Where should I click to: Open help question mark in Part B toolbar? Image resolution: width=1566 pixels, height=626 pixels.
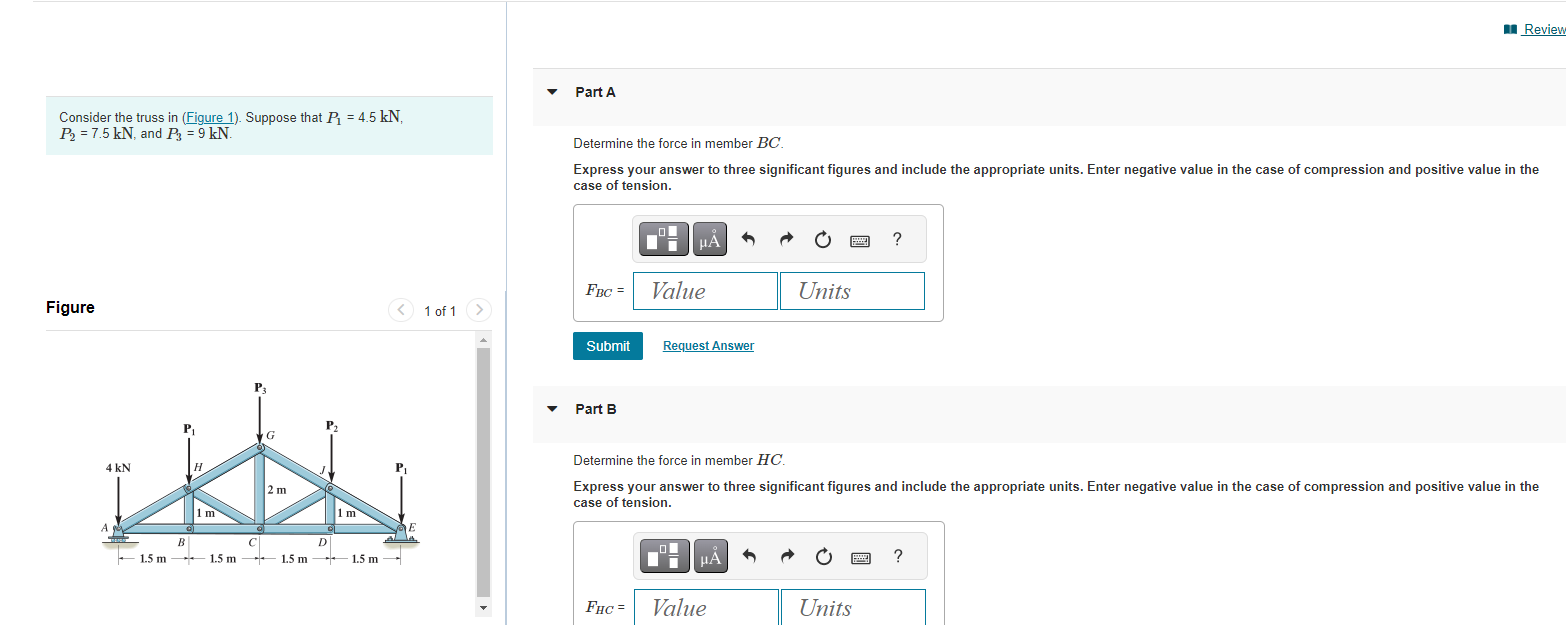pyautogui.click(x=897, y=556)
